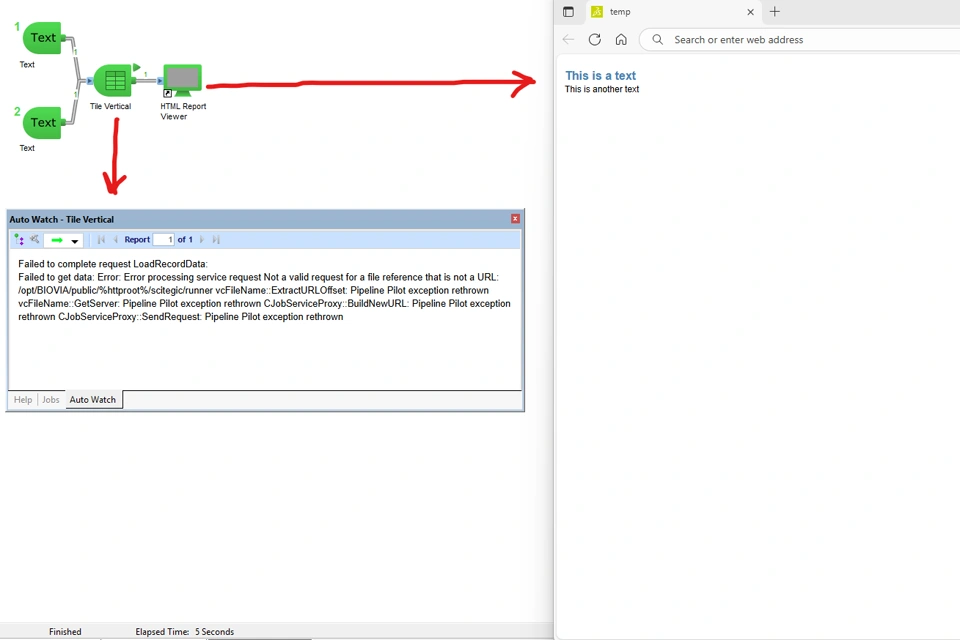Click the second Auto Watch toolbar icon
The image size is (960, 640).
34,240
